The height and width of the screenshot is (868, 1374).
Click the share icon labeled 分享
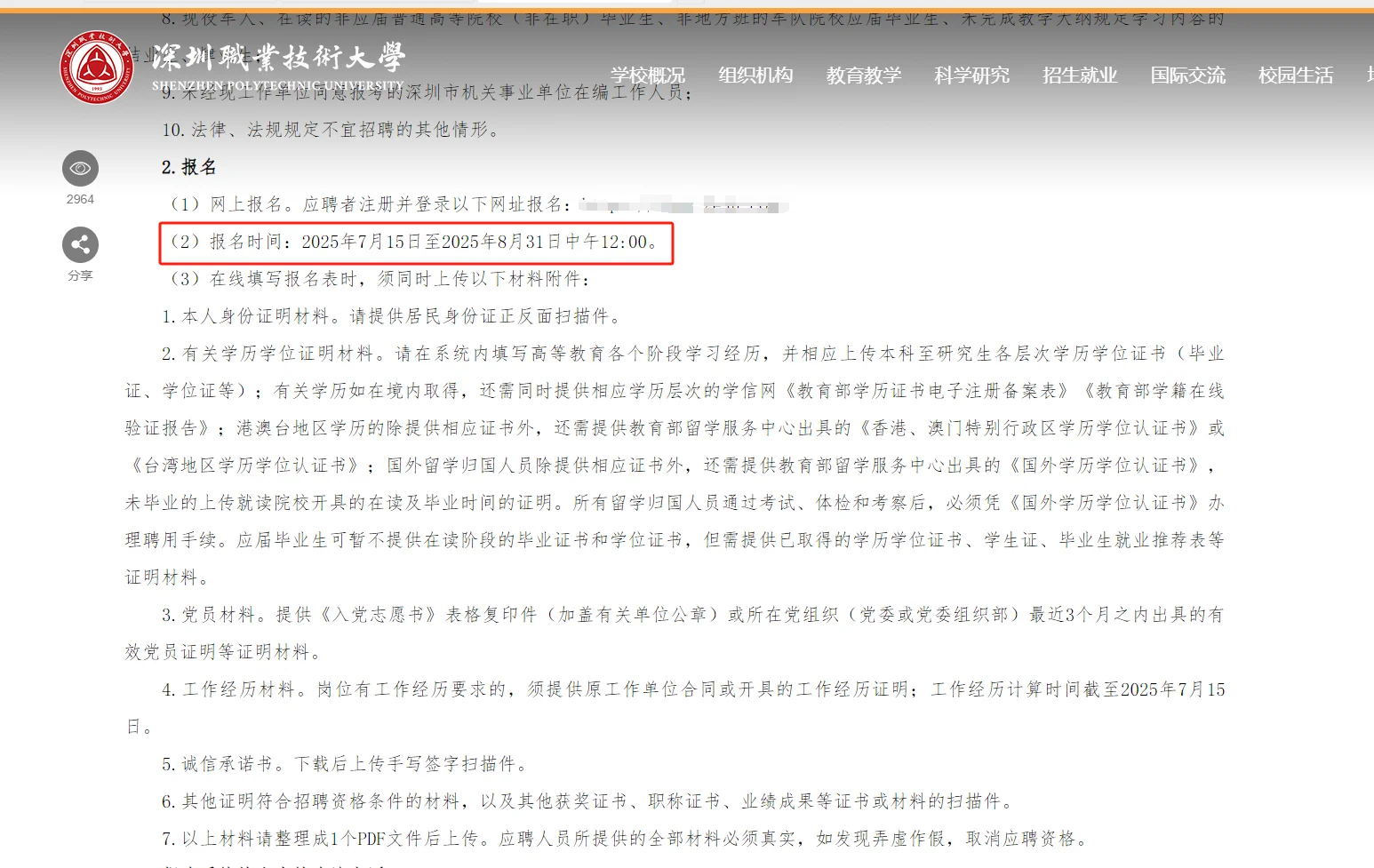[80, 244]
